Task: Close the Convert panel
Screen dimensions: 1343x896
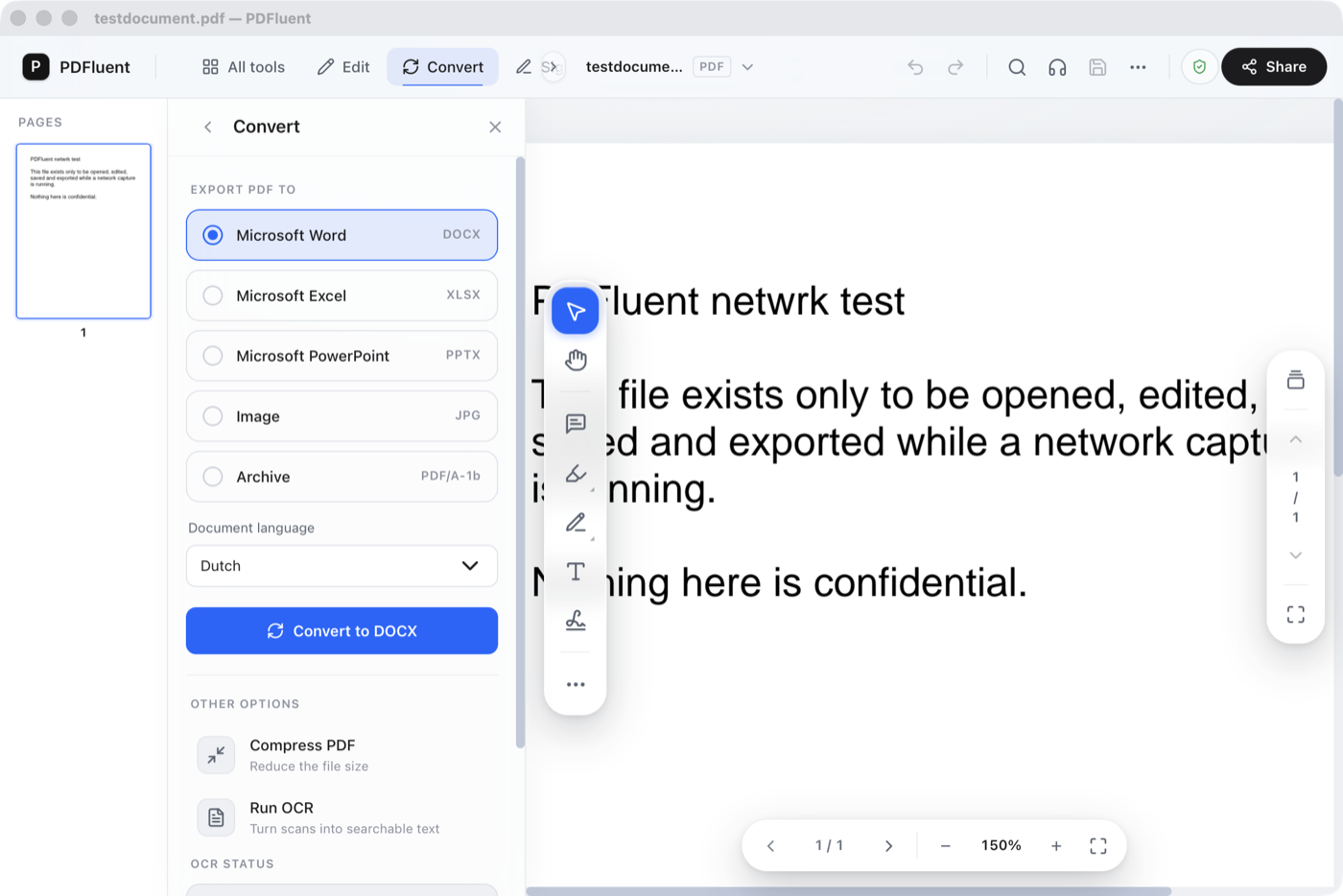Action: click(495, 127)
